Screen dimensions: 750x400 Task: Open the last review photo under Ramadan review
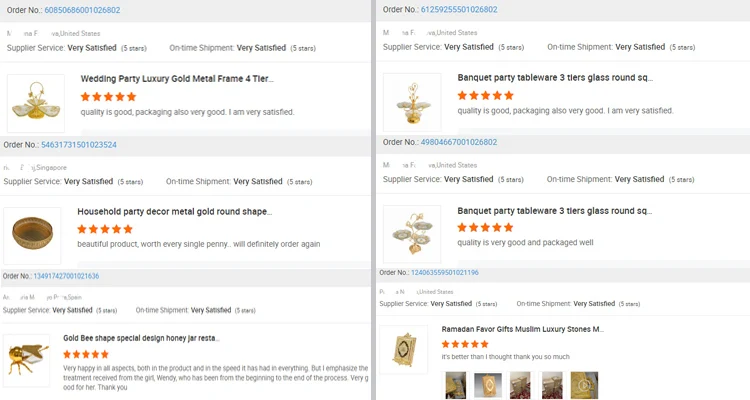click(584, 385)
